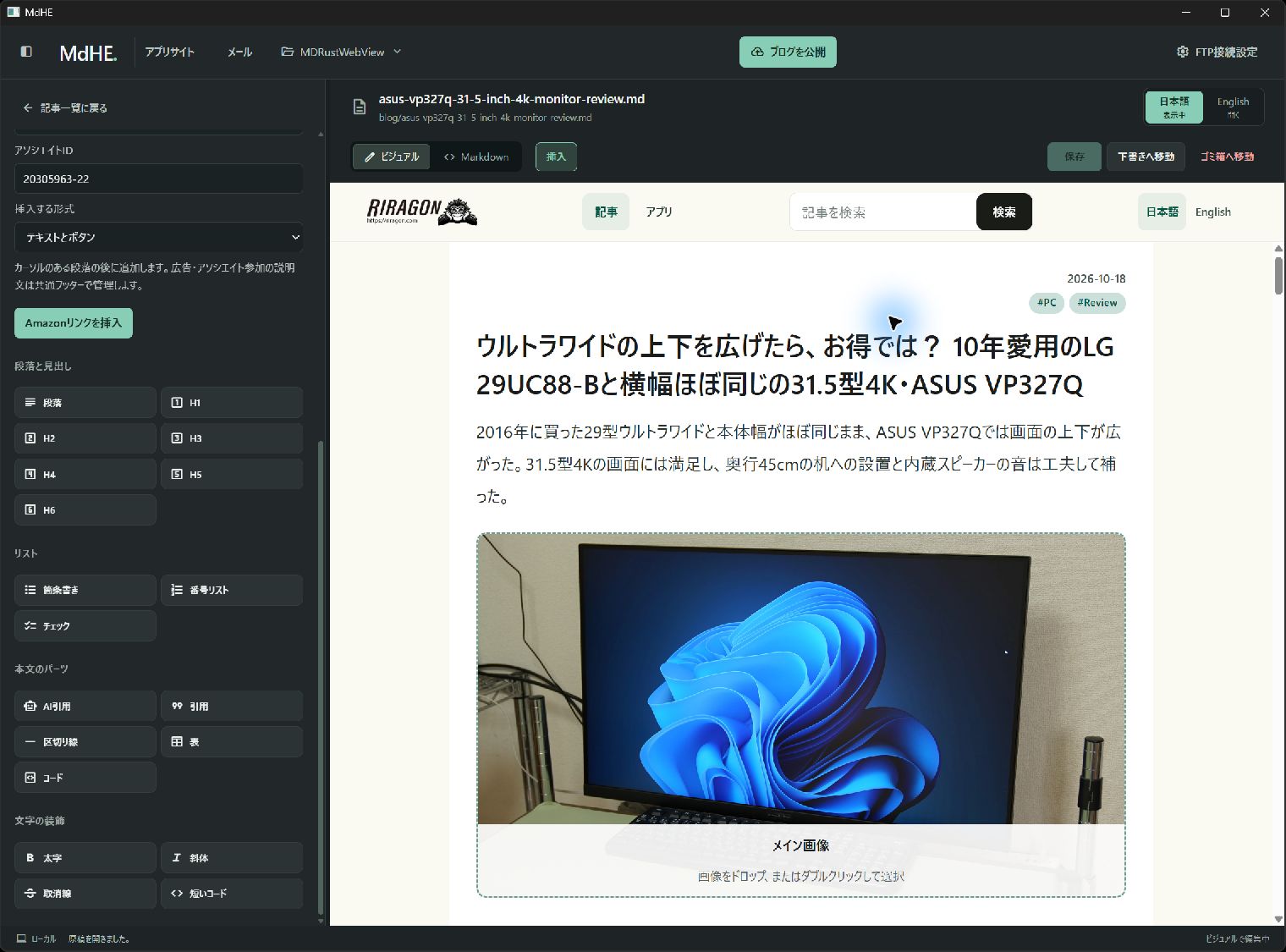Apply italic formatting (斜体)
Screen dimensions: 1286x952
[232, 858]
